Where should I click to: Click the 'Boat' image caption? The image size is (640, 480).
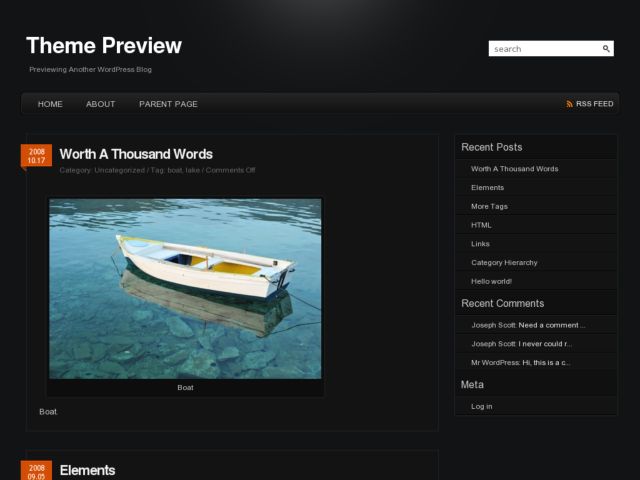click(x=185, y=388)
